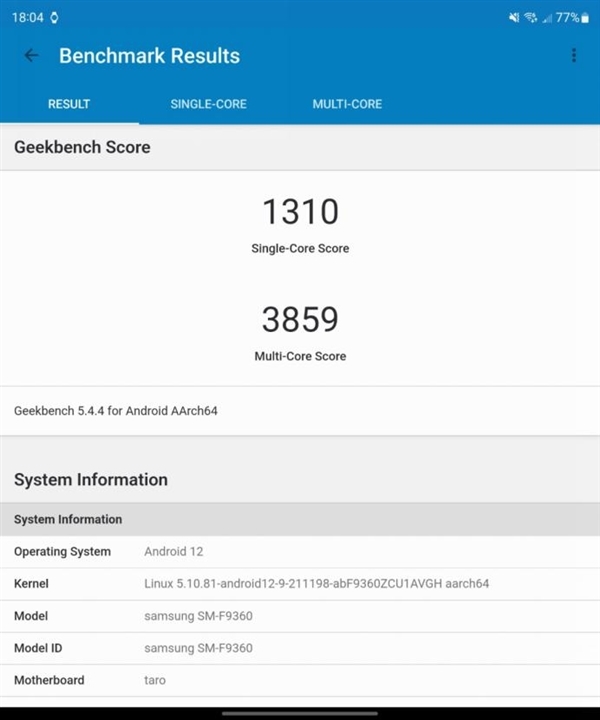Tap the 1310 single-core score value
This screenshot has height=720, width=600.
click(300, 212)
